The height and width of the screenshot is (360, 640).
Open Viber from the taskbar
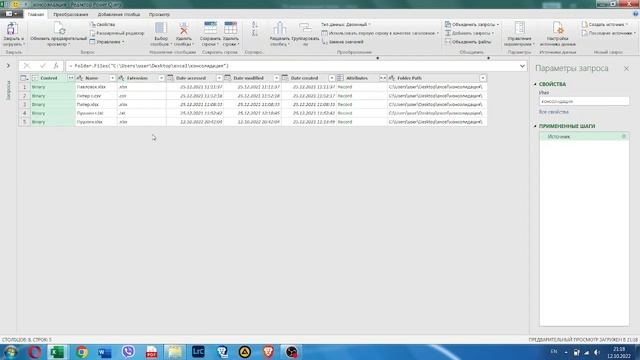coord(128,352)
